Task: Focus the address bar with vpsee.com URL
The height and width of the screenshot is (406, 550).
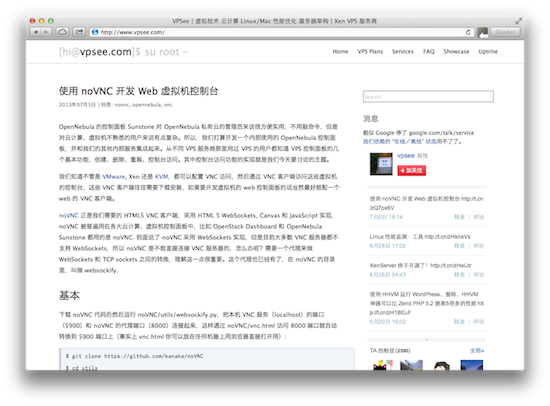Action: [281, 32]
